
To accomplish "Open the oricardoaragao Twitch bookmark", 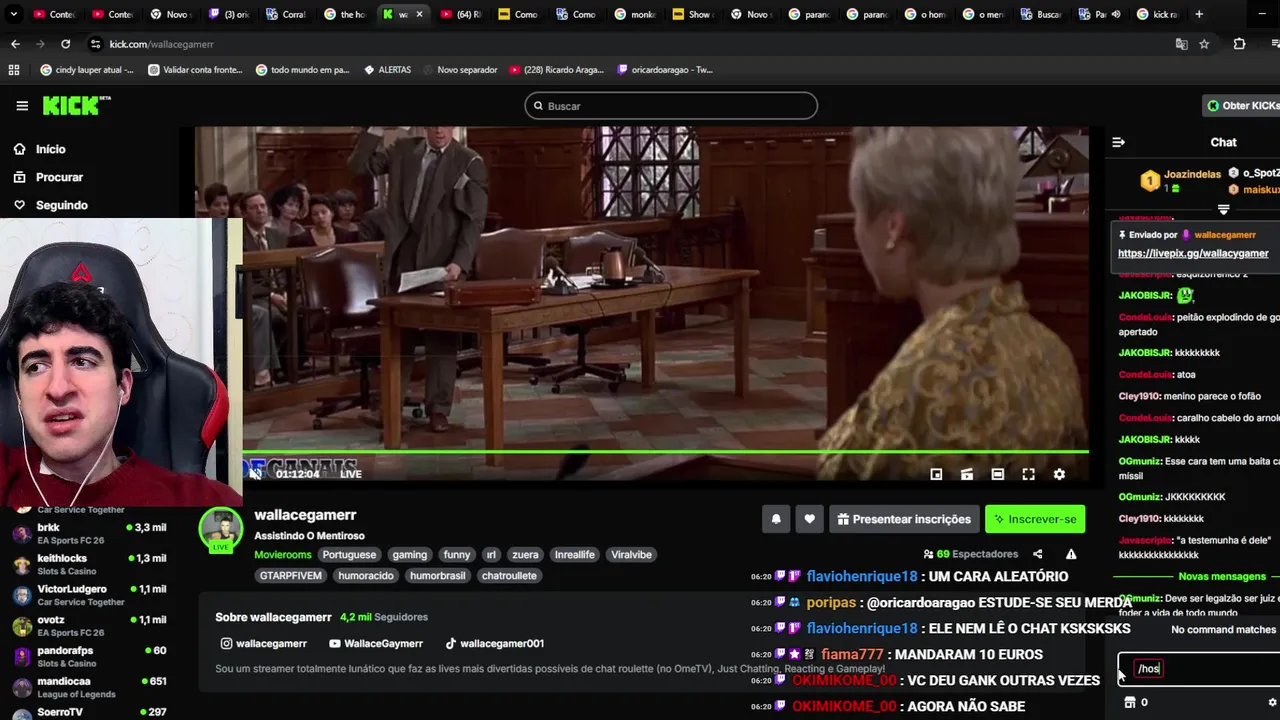I will 665,70.
